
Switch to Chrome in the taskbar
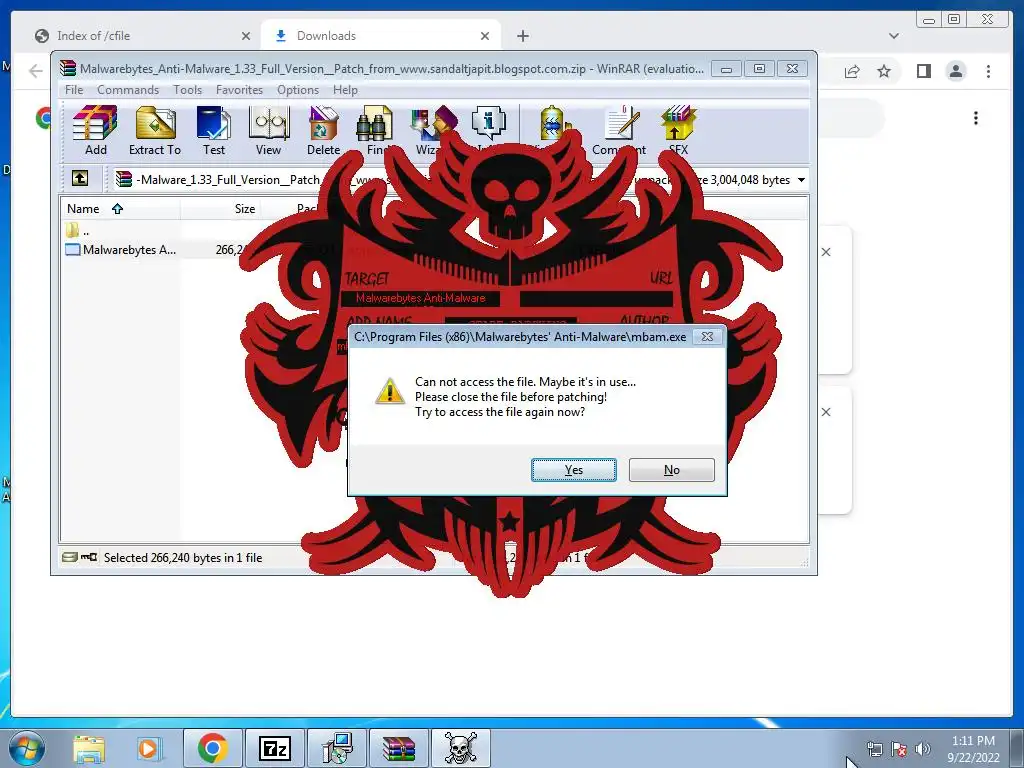(x=212, y=748)
